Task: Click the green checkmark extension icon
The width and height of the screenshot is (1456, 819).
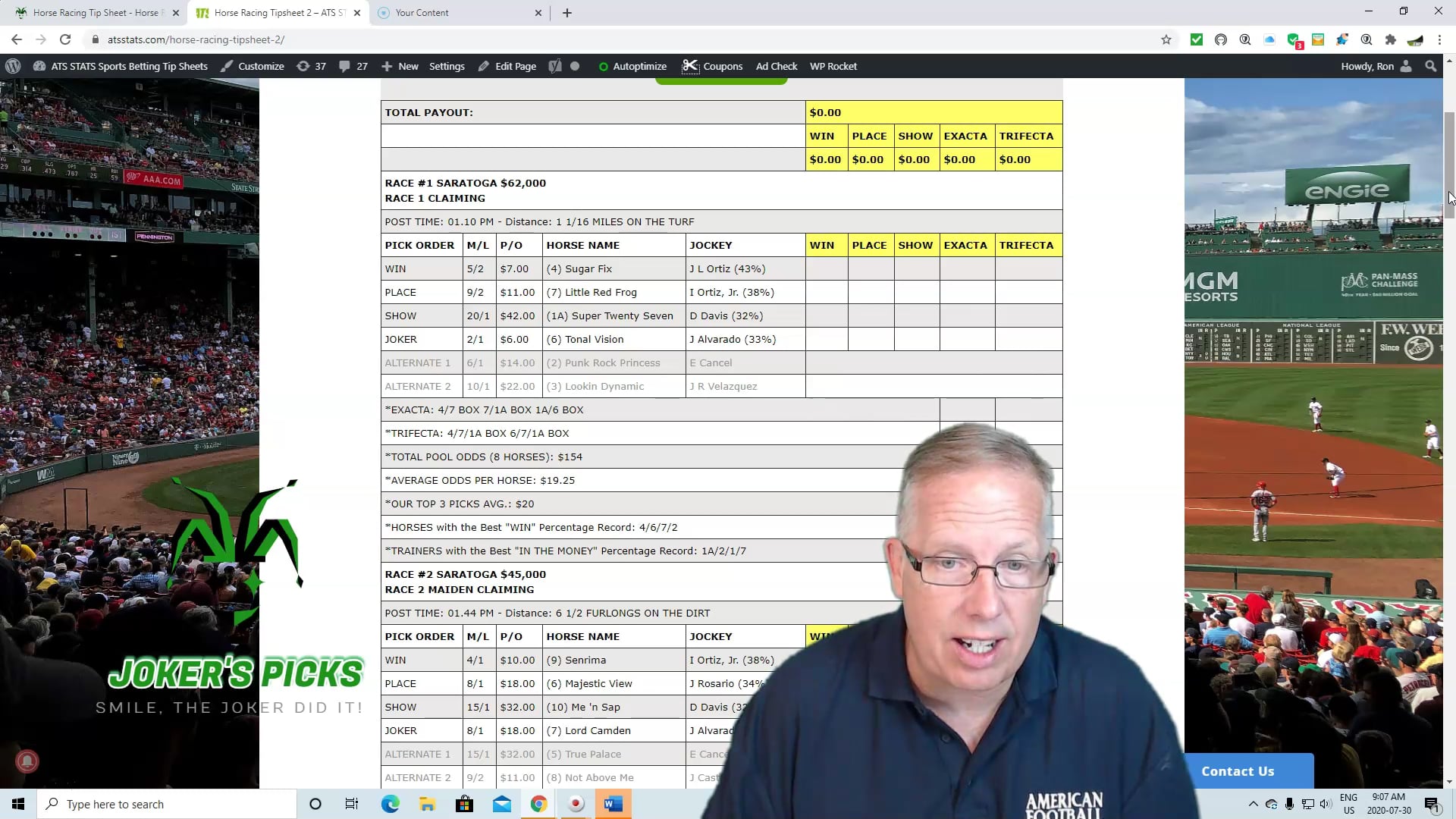Action: (x=1197, y=39)
